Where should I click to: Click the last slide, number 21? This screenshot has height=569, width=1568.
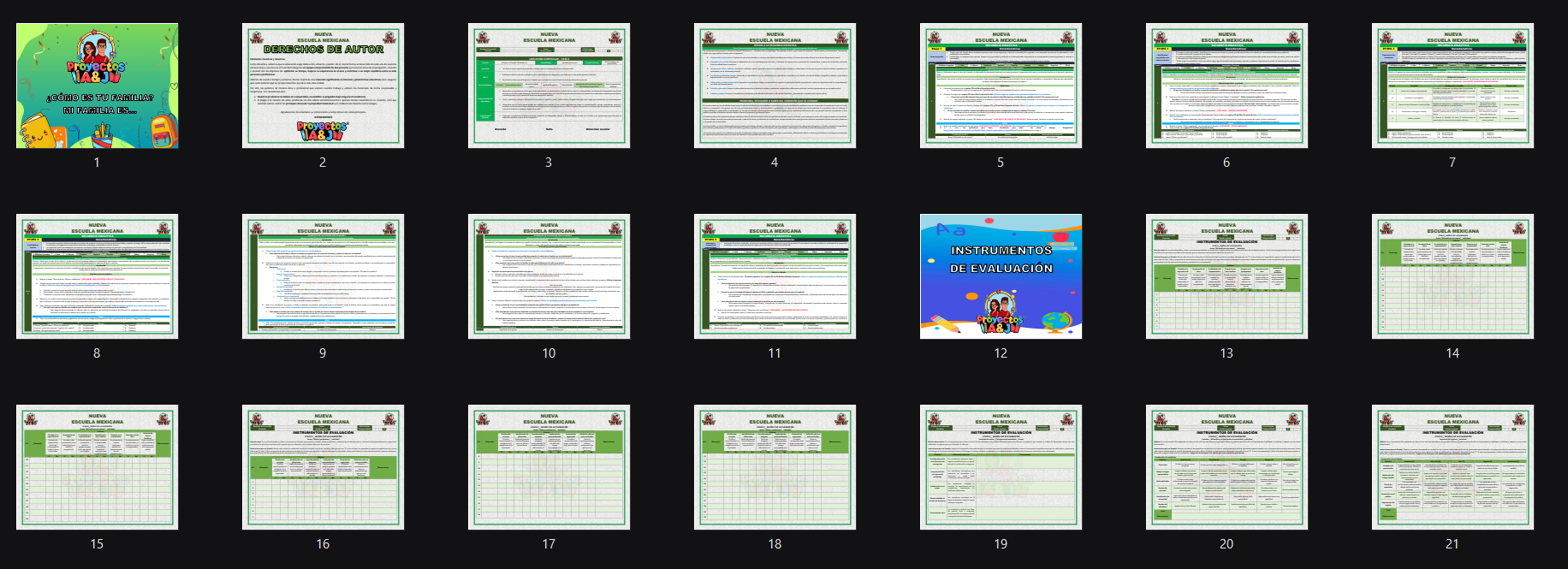click(x=1452, y=467)
